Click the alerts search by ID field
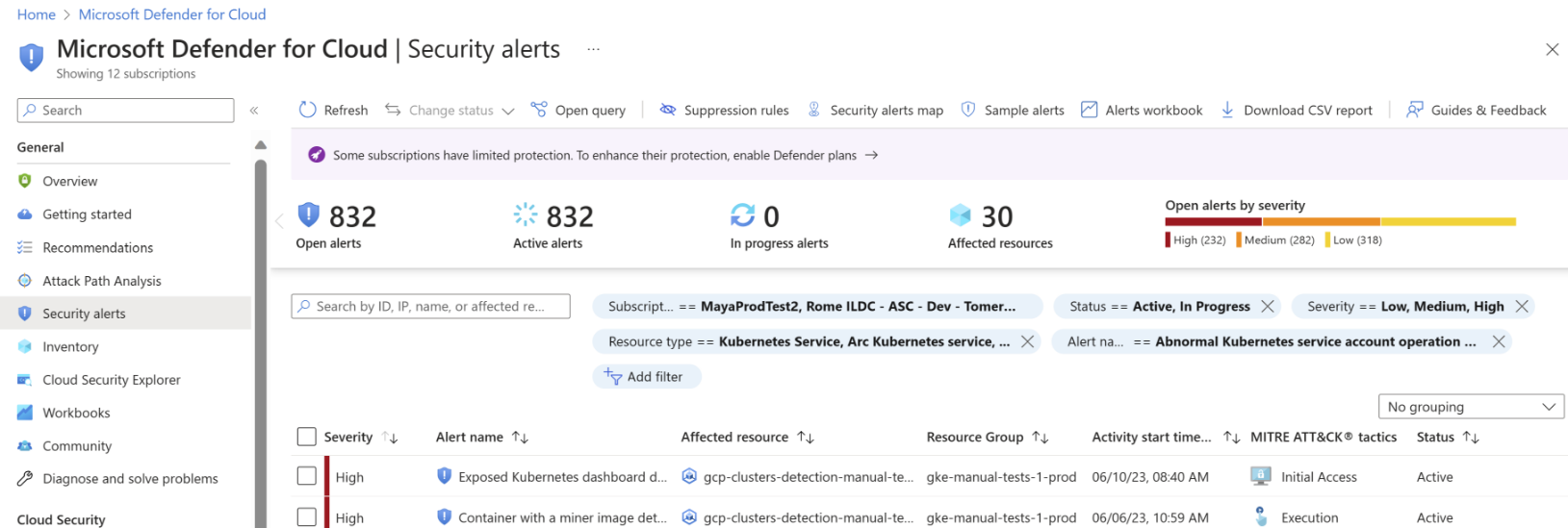The image size is (1568, 528). [430, 306]
